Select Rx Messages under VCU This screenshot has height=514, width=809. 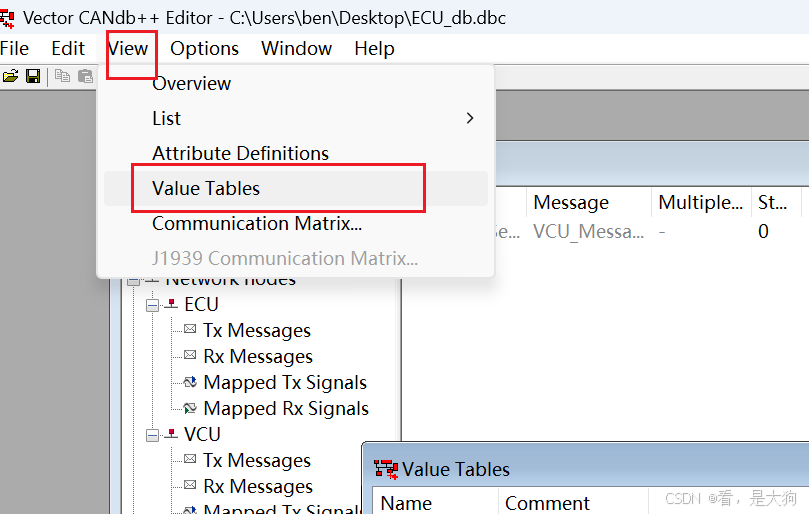(258, 487)
